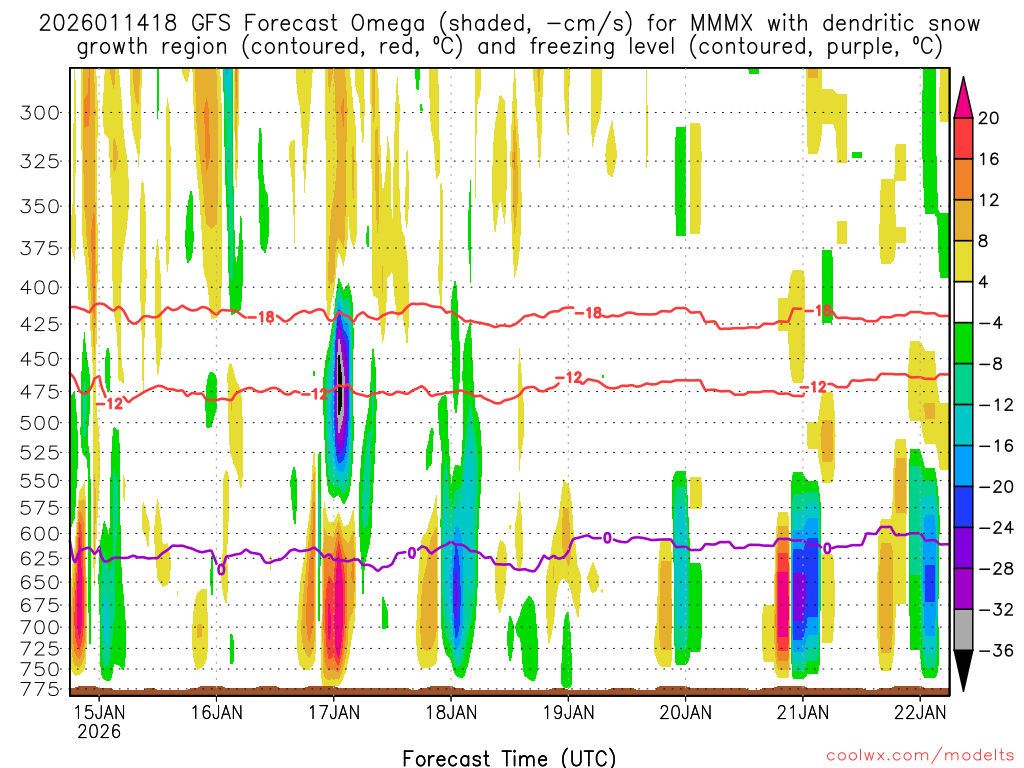The image size is (1024, 768).
Task: Click the 350 pressure level label
Action: coord(40,206)
